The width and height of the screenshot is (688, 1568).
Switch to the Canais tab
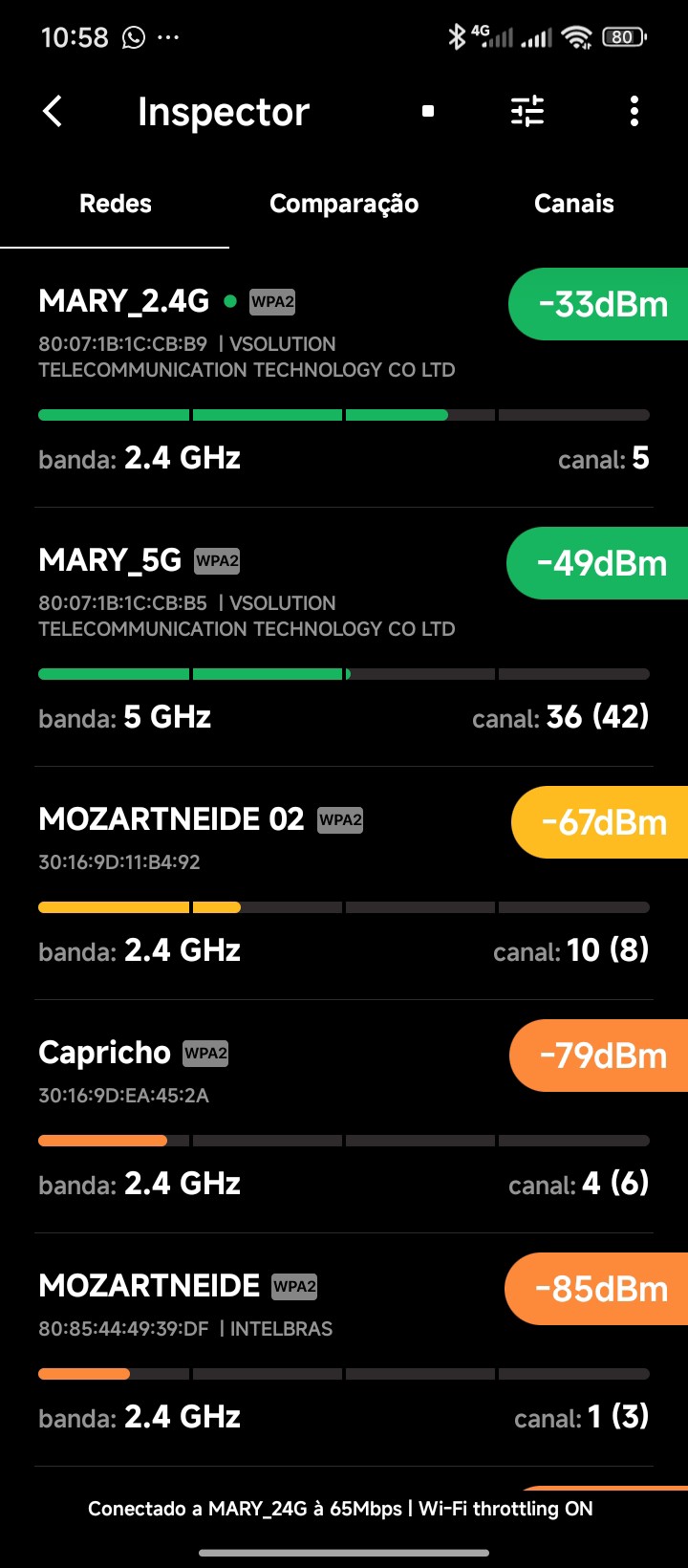coord(573,204)
